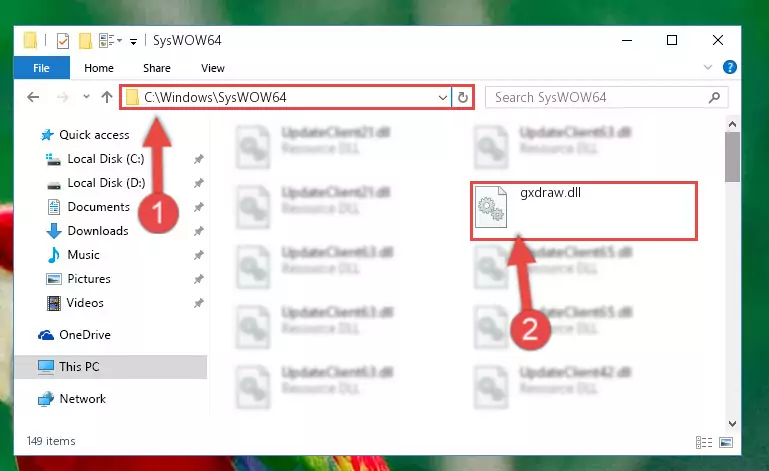Switch to Large icons view in status bar

[726, 443]
